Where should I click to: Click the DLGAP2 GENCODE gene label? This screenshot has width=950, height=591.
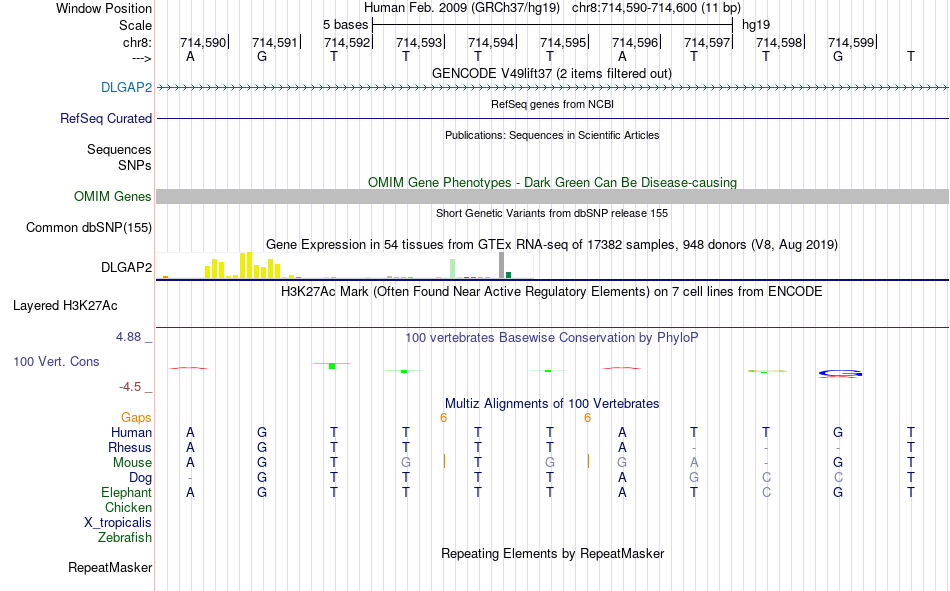click(x=126, y=87)
